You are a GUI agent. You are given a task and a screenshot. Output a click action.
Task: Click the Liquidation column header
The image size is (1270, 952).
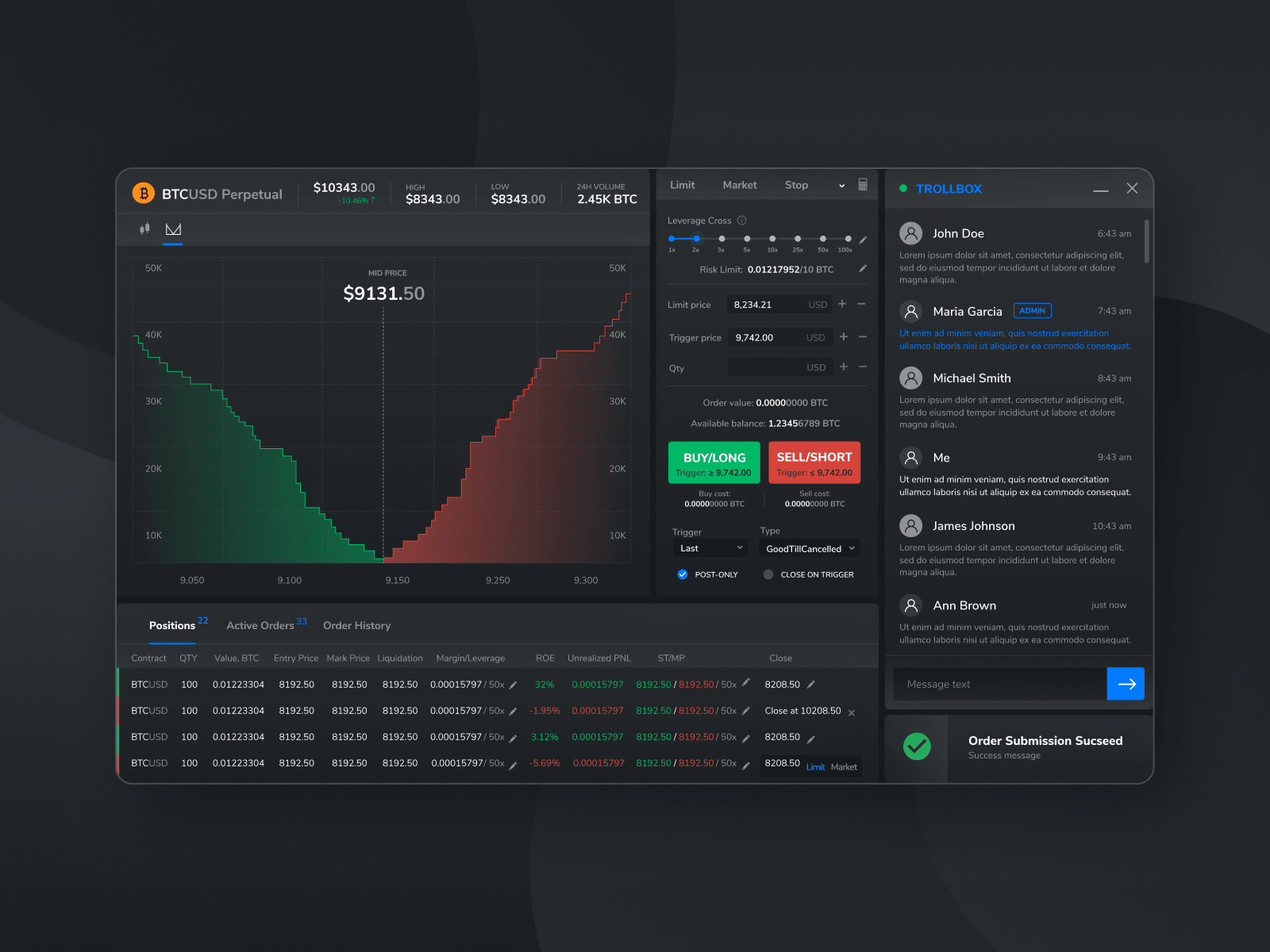(400, 658)
